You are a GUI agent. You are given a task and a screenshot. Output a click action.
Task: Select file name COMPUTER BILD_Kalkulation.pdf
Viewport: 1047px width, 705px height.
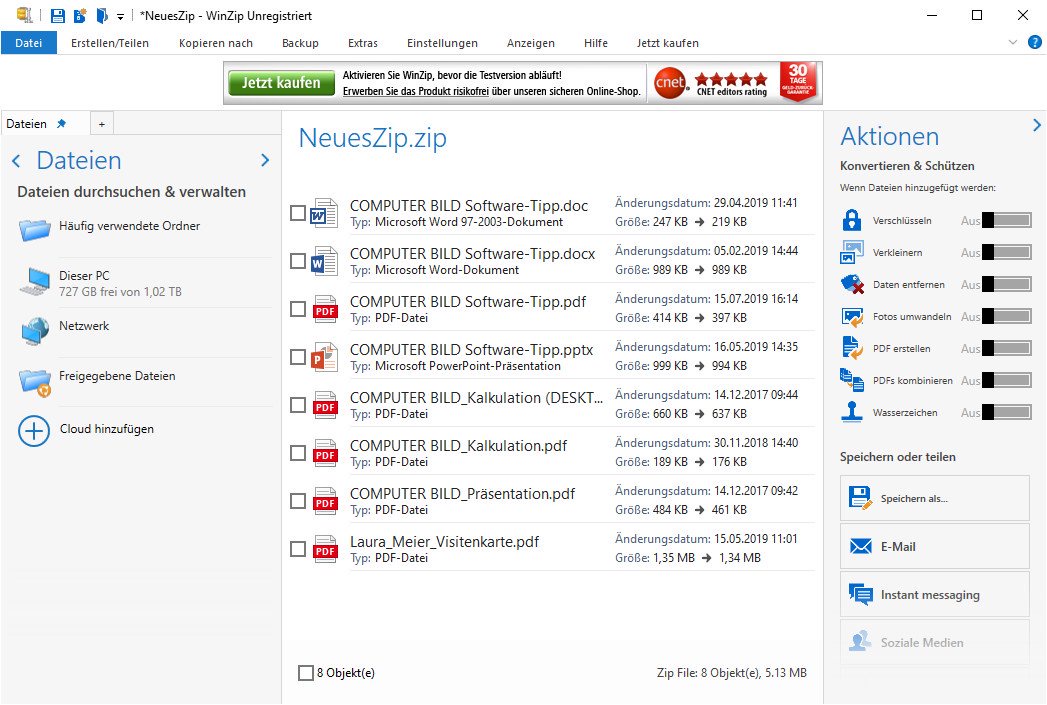click(458, 446)
